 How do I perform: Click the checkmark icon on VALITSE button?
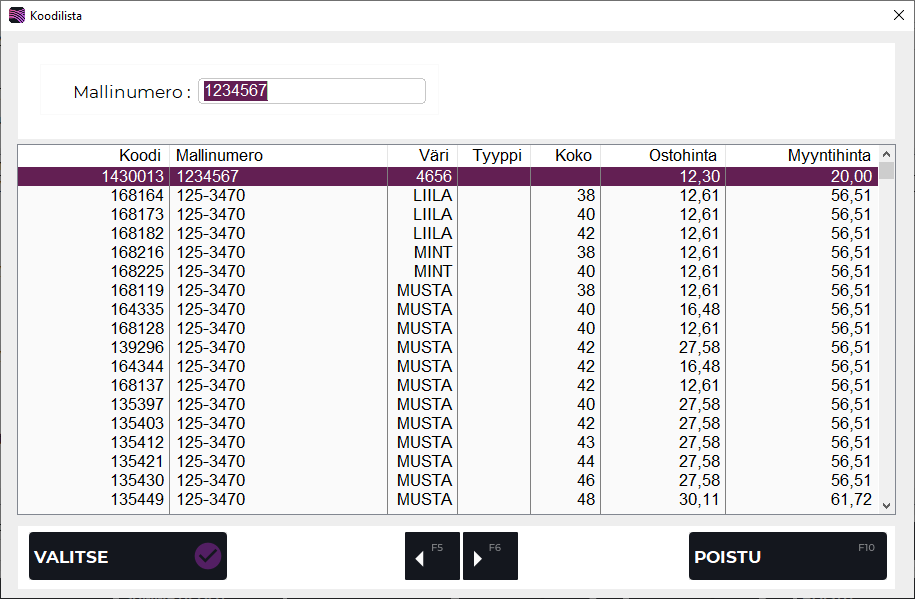[x=207, y=556]
